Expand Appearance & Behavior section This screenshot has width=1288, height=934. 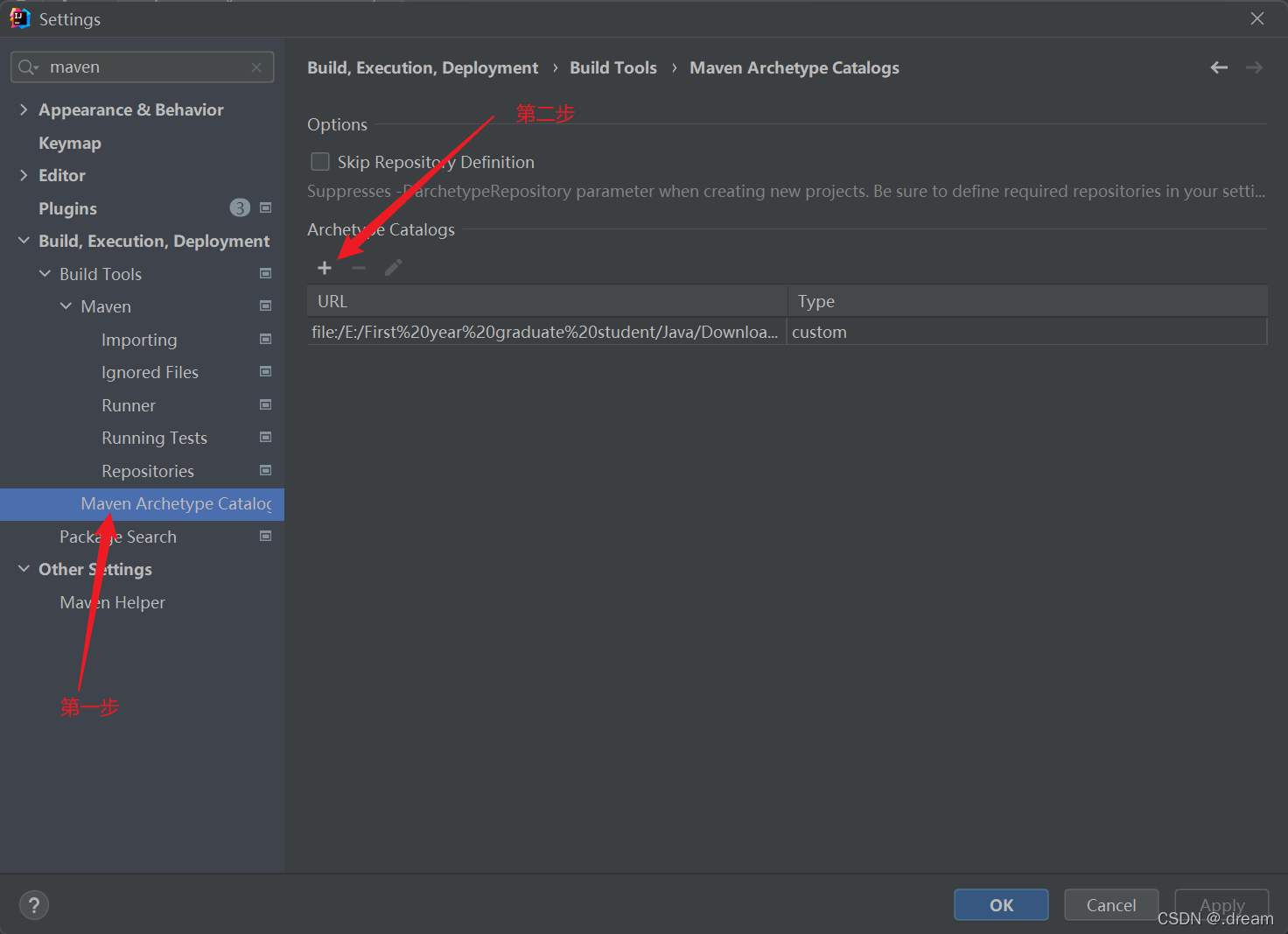(x=24, y=109)
